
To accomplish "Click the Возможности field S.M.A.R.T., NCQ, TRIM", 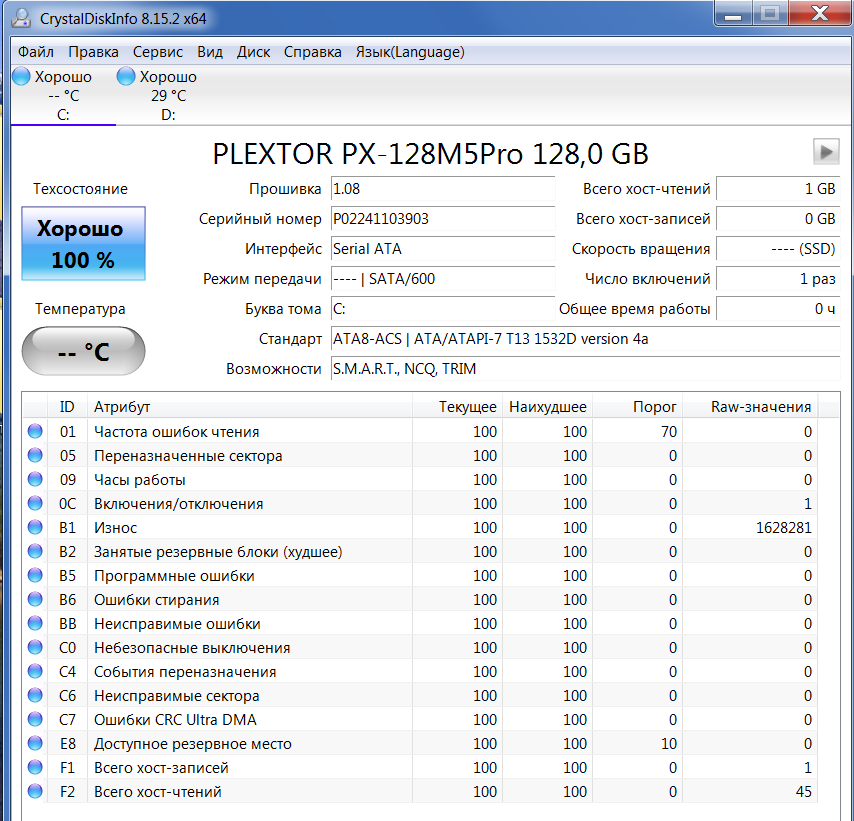I will tap(585, 369).
